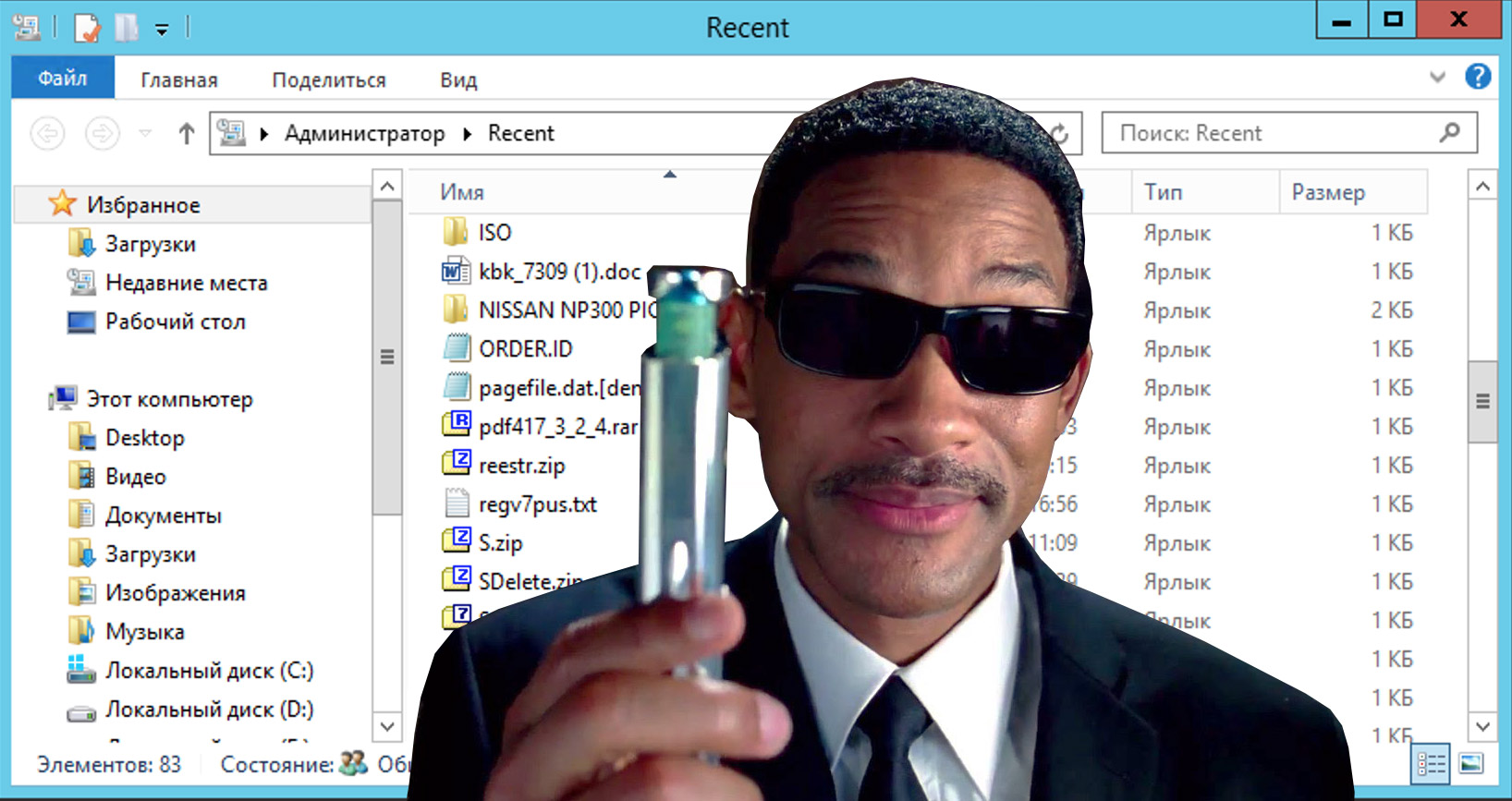Click the Поиск: Recent search field
This screenshot has height=801, width=1512.
coord(1275,133)
